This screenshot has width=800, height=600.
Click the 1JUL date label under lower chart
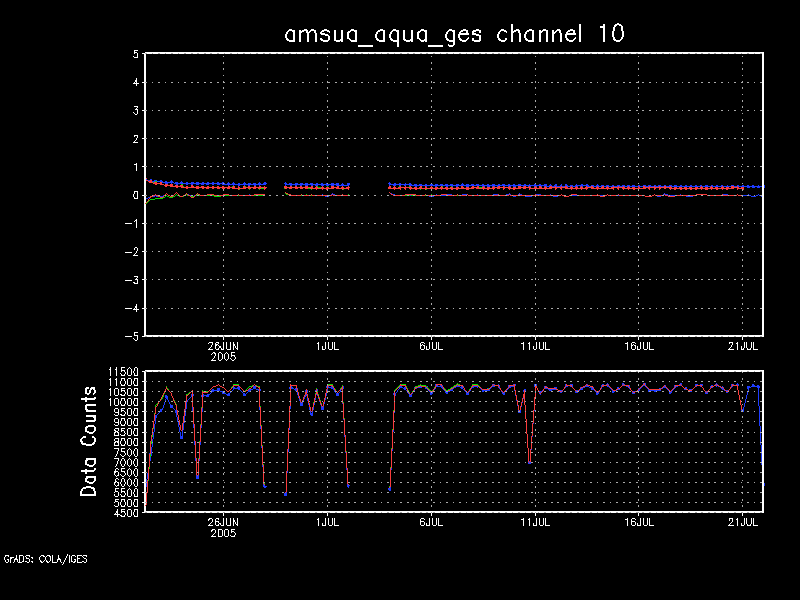[x=326, y=522]
